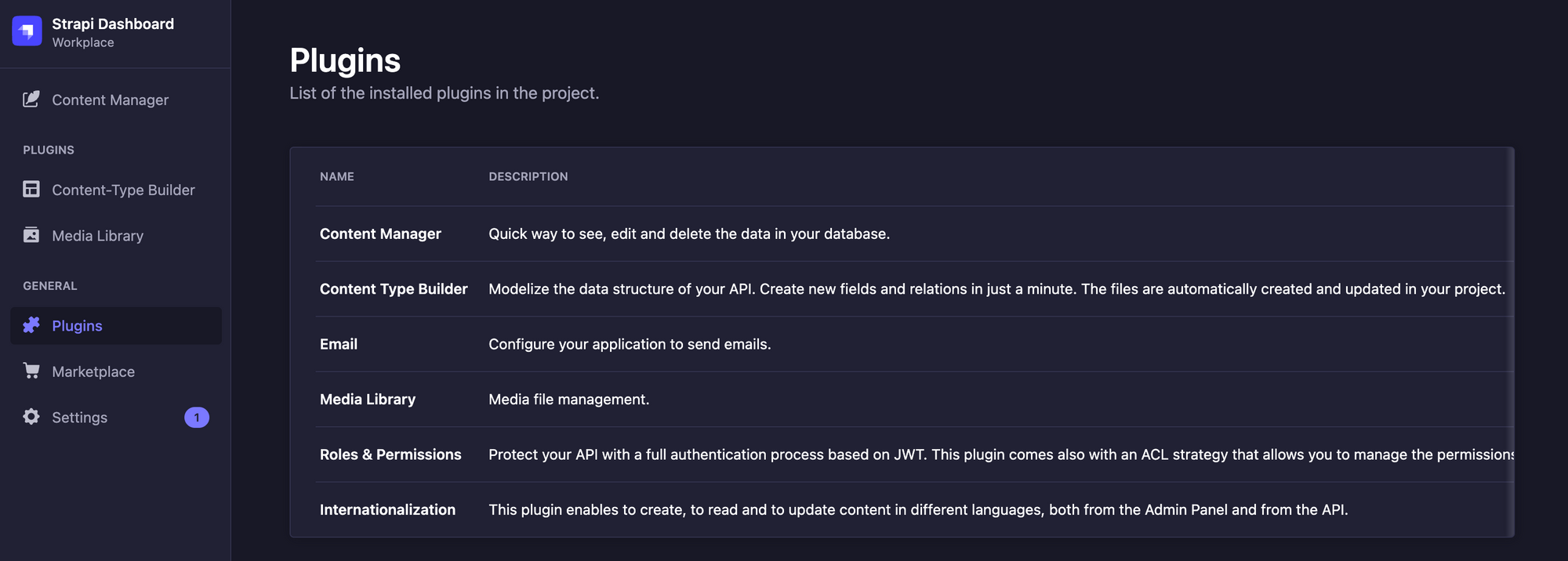
Task: Go to Media Library in the sidebar
Action: (x=116, y=235)
